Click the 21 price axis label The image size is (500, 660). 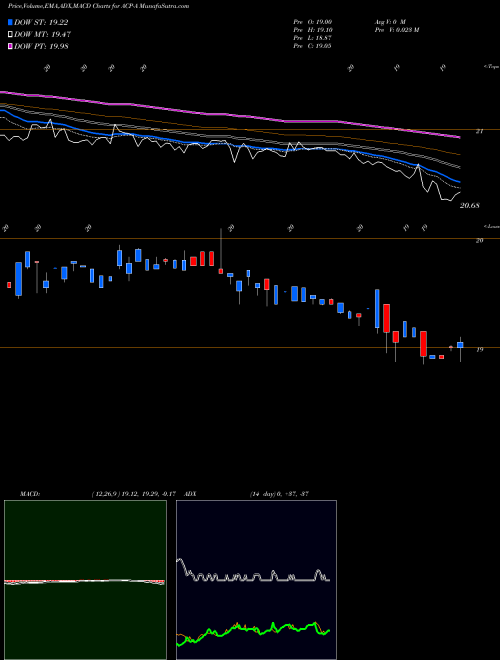tap(479, 131)
